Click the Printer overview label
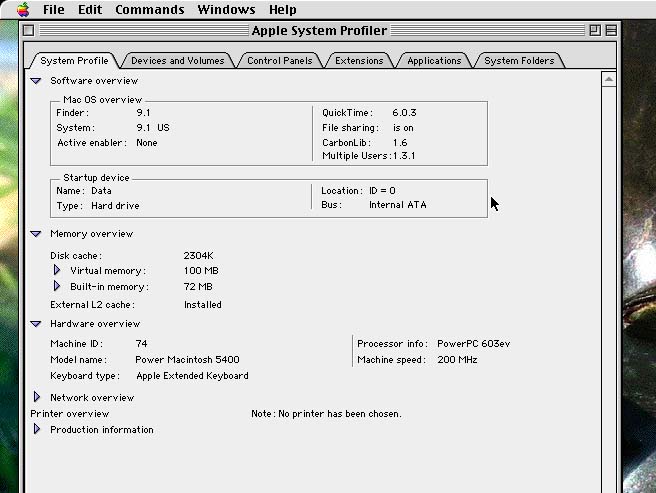This screenshot has width=656, height=493. tap(69, 413)
